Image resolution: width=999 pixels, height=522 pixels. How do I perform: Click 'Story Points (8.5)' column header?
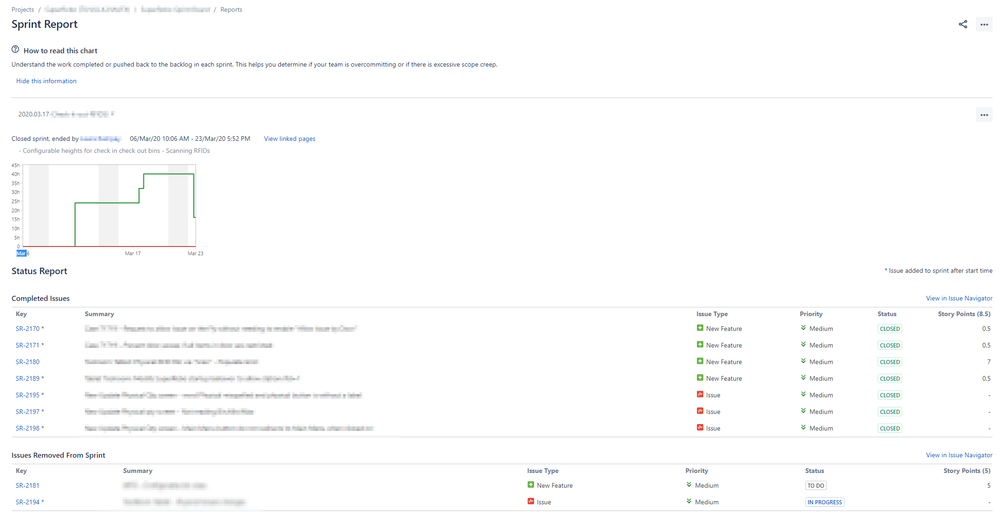[964, 314]
